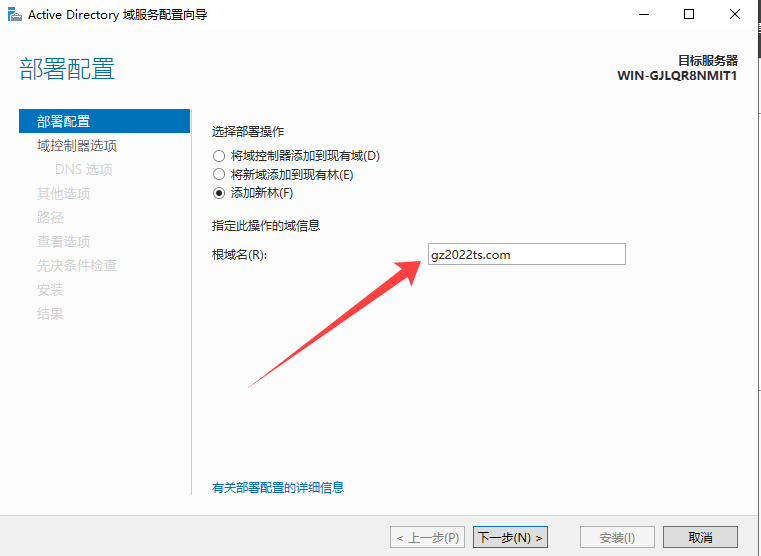Open the 部署配置 step in sidebar
The width and height of the screenshot is (761, 556).
tap(64, 122)
